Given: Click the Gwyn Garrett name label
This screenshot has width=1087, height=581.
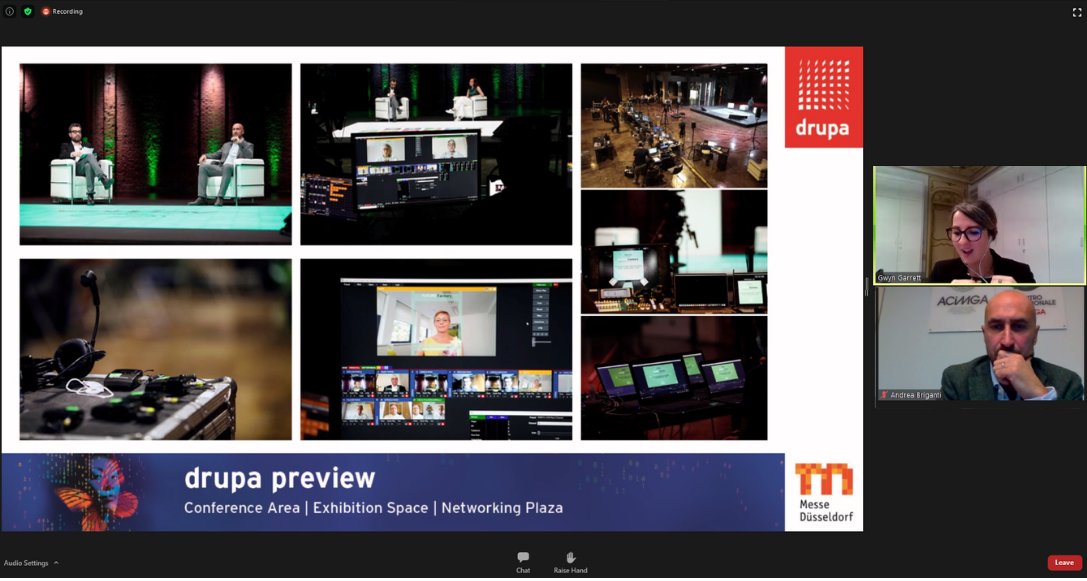Looking at the screenshot, I should 899,278.
